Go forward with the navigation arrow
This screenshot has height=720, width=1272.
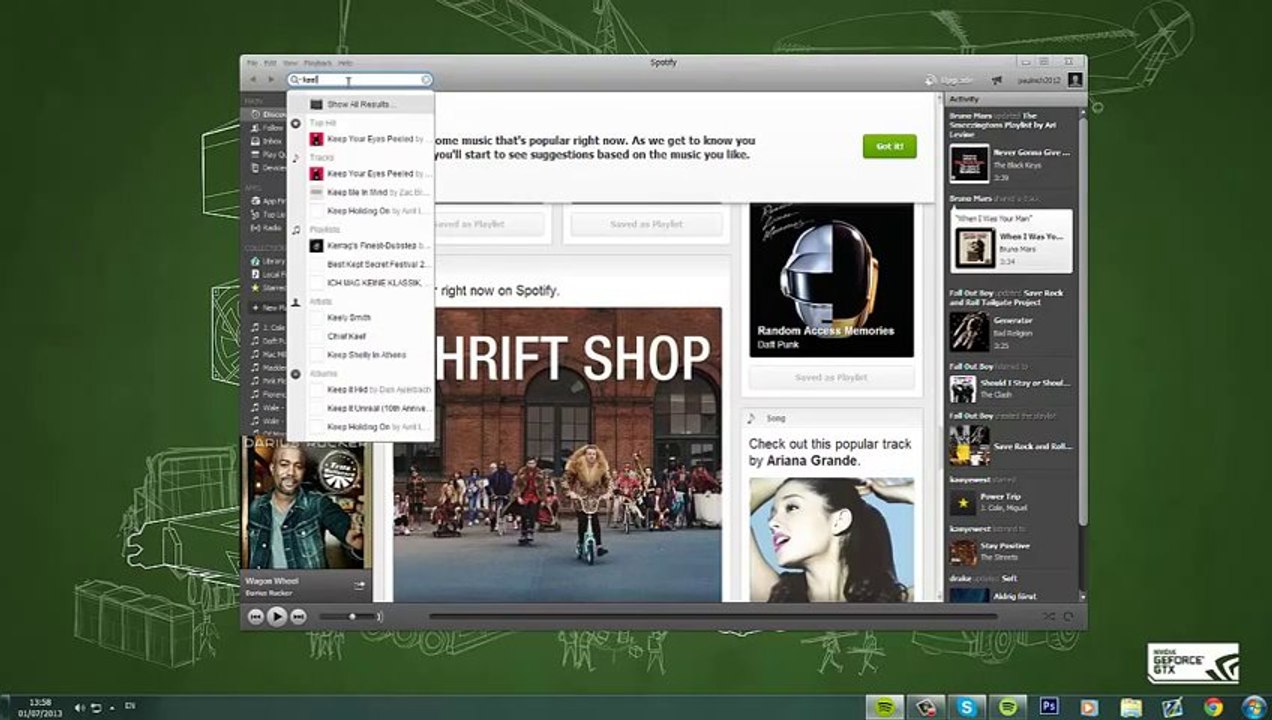coord(271,80)
